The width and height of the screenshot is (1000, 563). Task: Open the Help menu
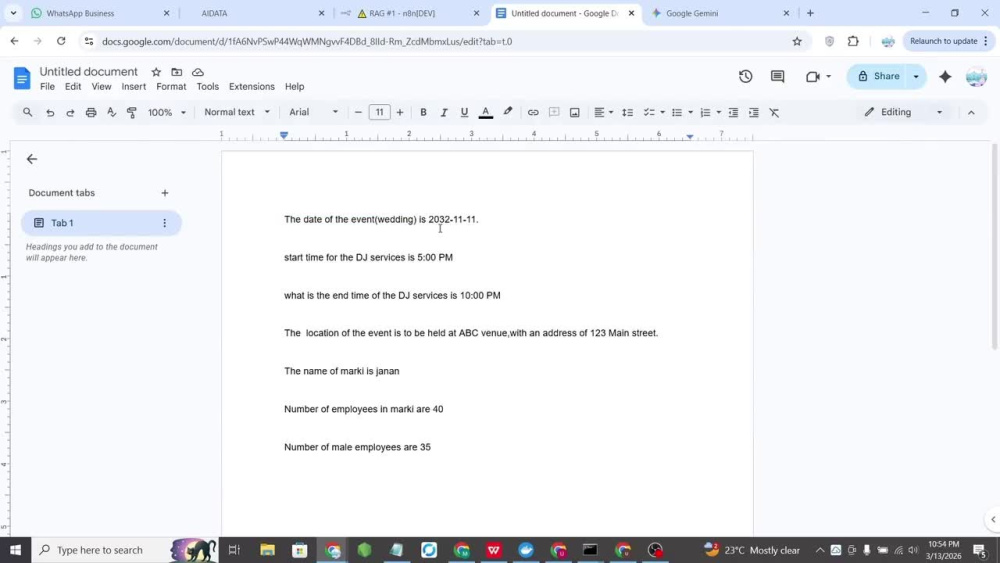(x=294, y=87)
